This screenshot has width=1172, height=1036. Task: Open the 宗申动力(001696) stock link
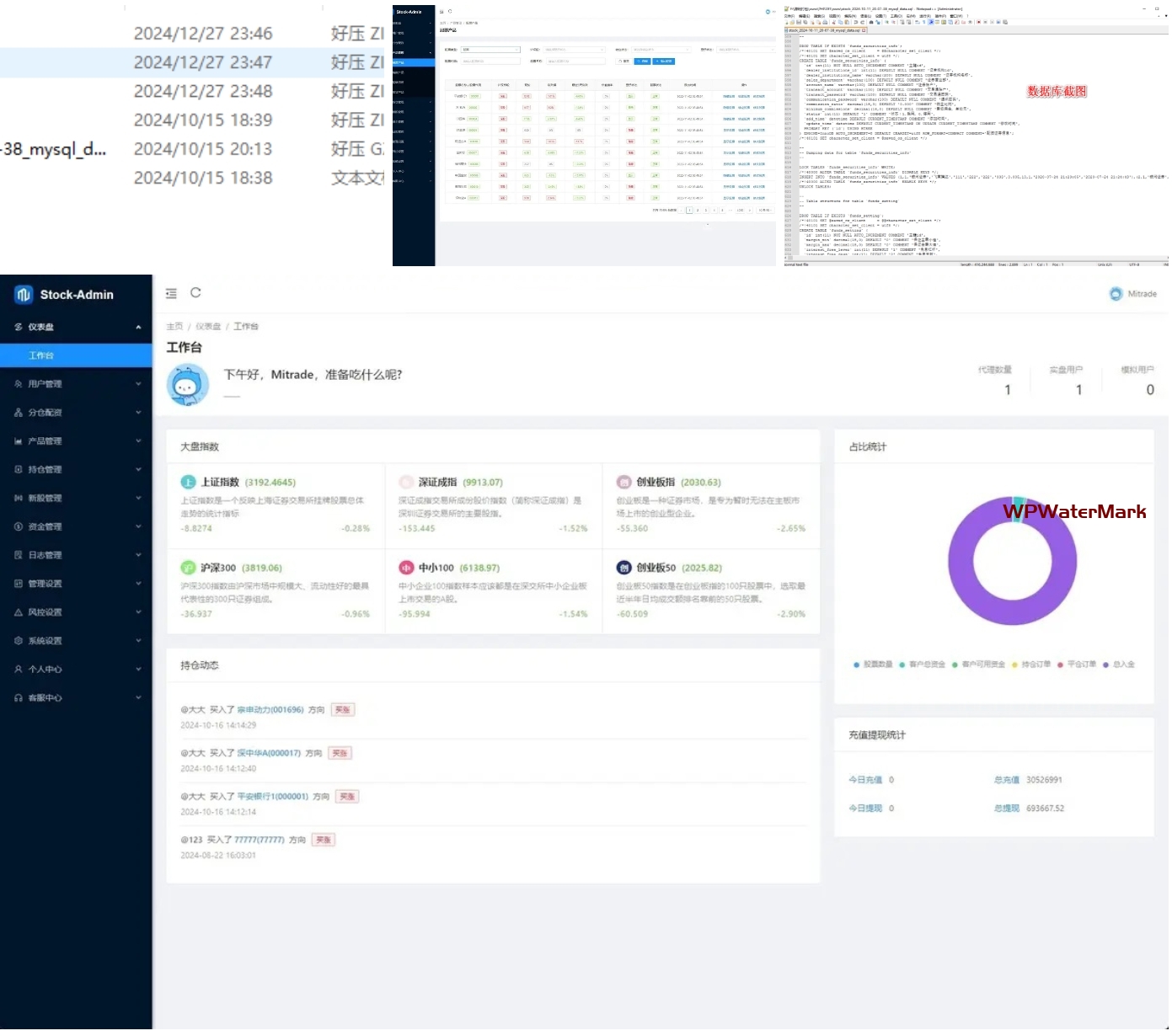click(270, 710)
